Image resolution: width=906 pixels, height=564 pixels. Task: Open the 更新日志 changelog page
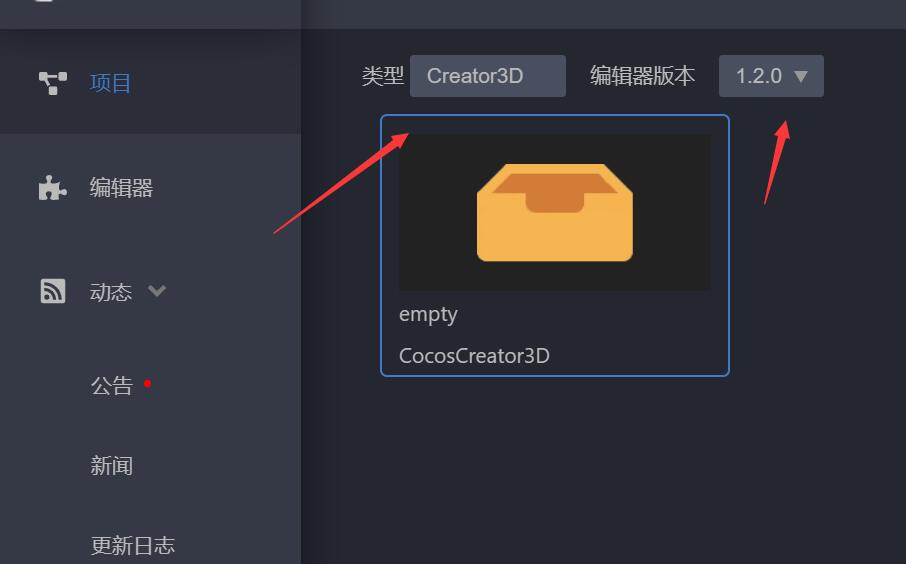click(133, 545)
